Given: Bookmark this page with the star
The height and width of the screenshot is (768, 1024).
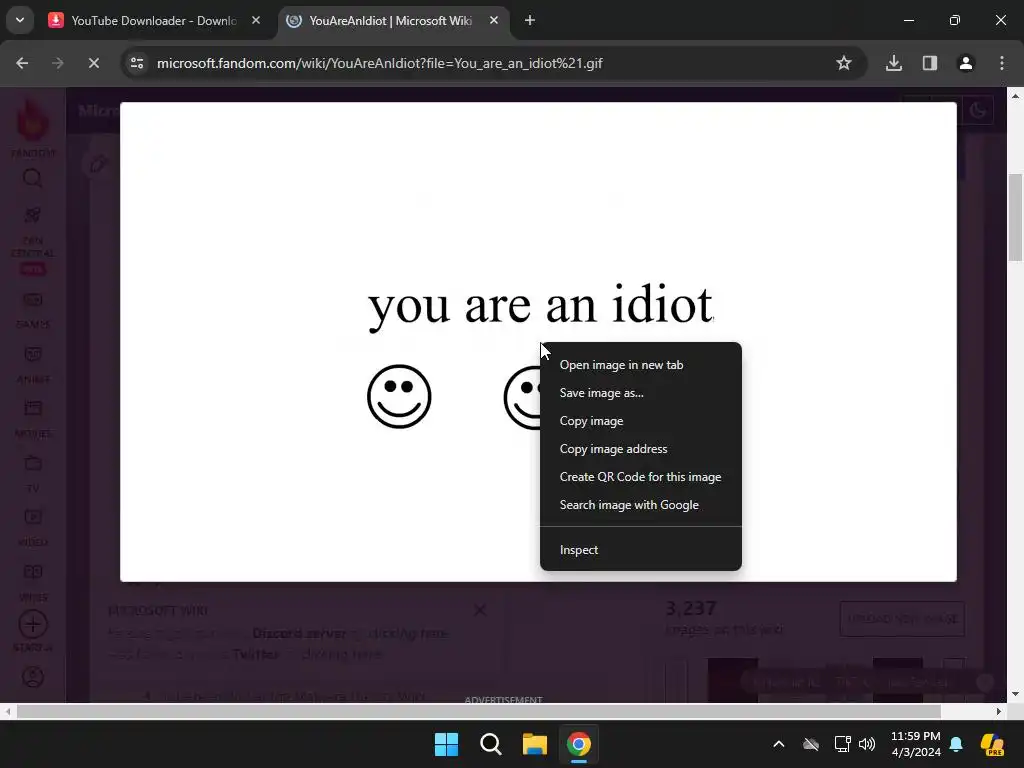Looking at the screenshot, I should click(x=844, y=63).
